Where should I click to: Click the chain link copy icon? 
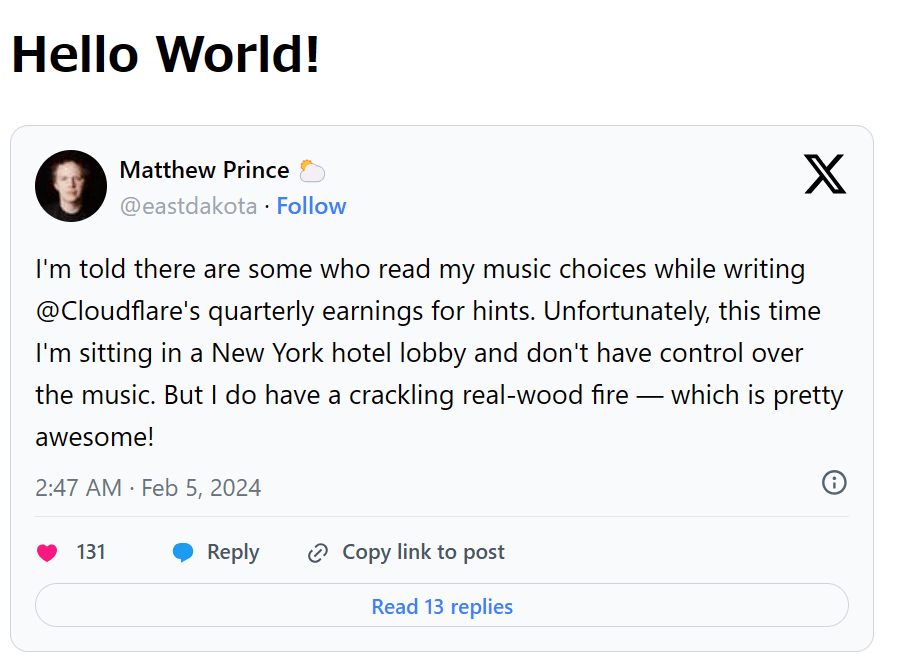point(318,552)
